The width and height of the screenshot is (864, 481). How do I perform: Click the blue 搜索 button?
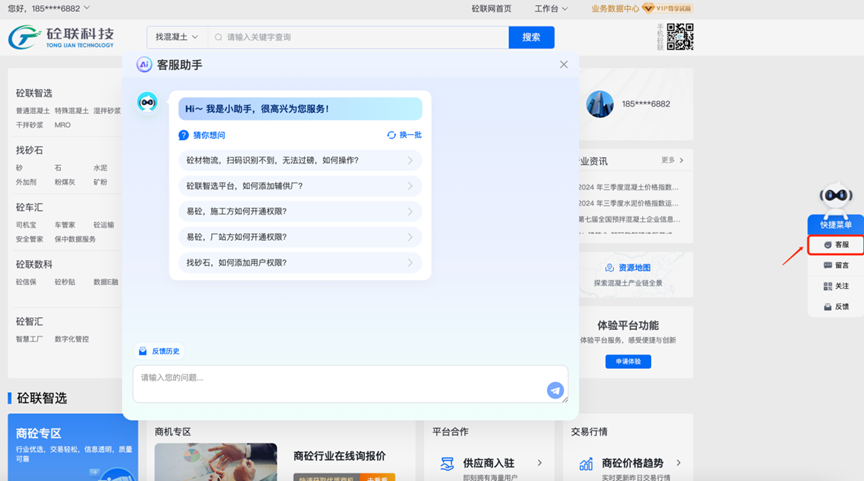[531, 37]
